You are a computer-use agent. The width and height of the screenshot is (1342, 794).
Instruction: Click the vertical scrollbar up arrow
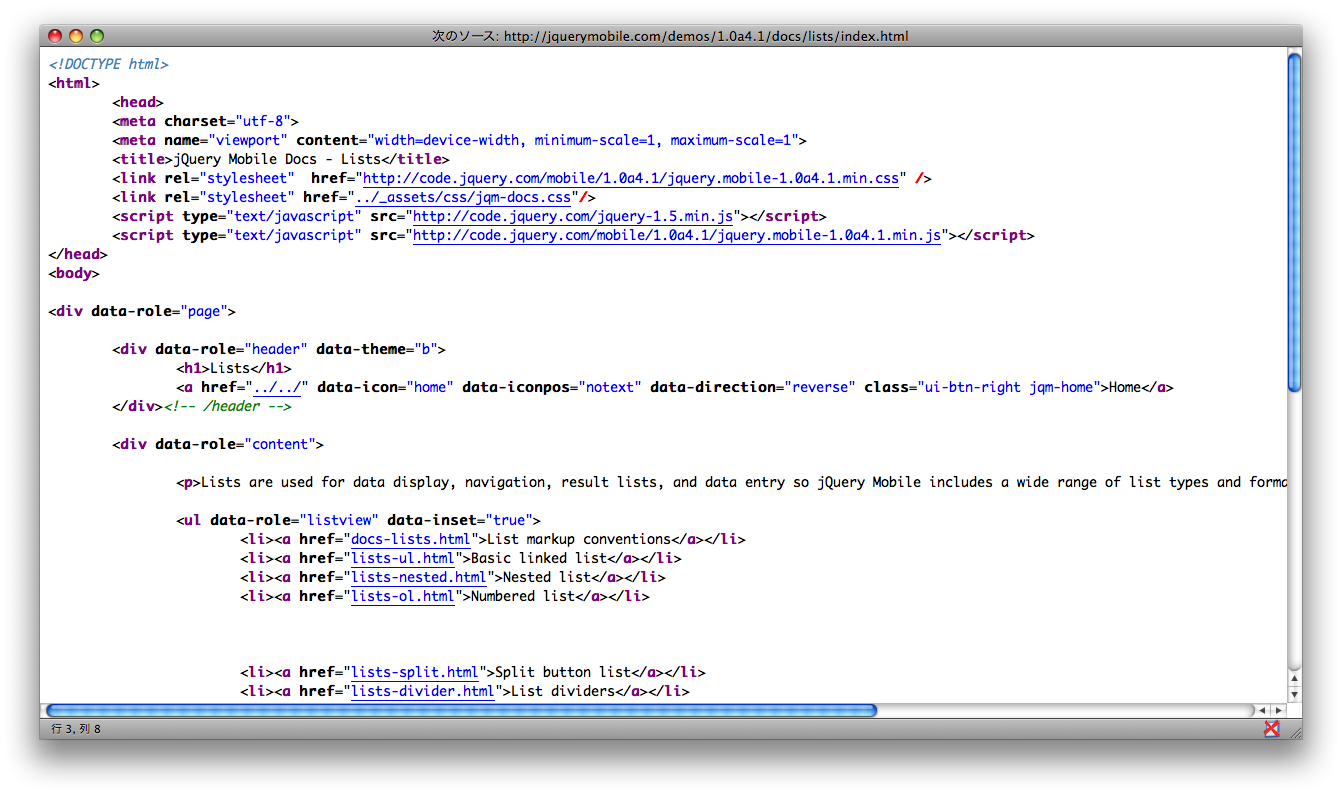[x=1294, y=678]
